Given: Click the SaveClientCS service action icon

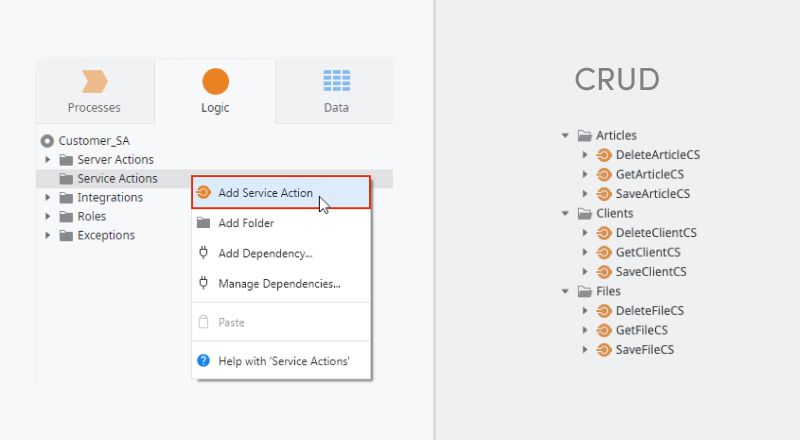Looking at the screenshot, I should [x=604, y=272].
